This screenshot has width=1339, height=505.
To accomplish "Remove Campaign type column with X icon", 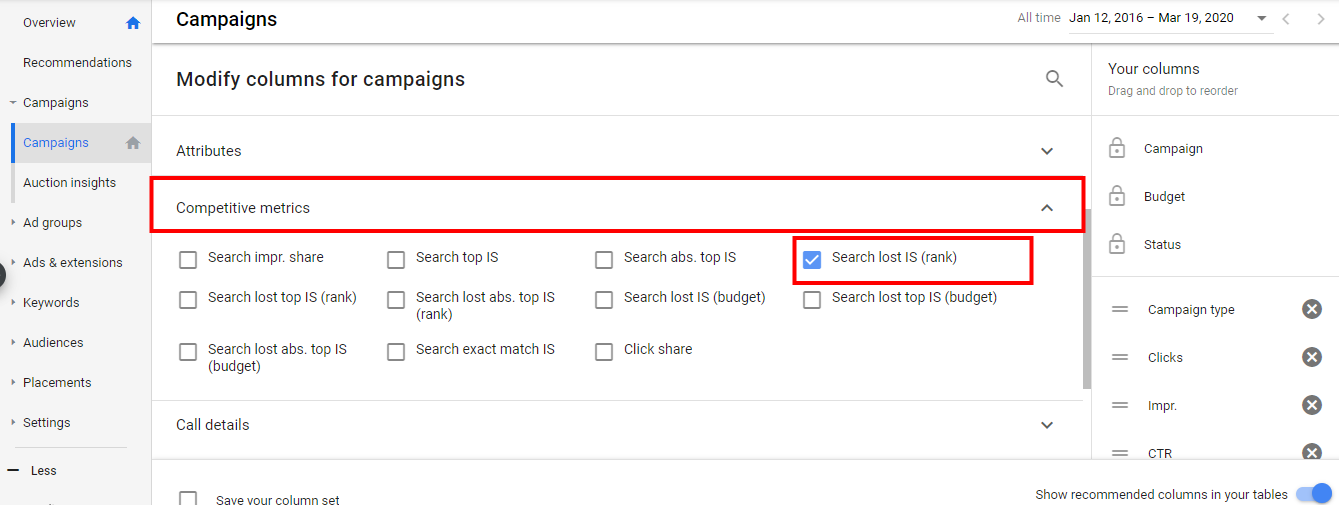I will tap(1312, 309).
